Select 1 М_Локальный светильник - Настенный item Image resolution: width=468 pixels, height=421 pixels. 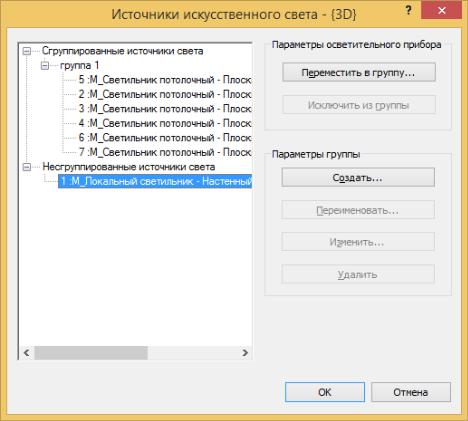coord(155,181)
